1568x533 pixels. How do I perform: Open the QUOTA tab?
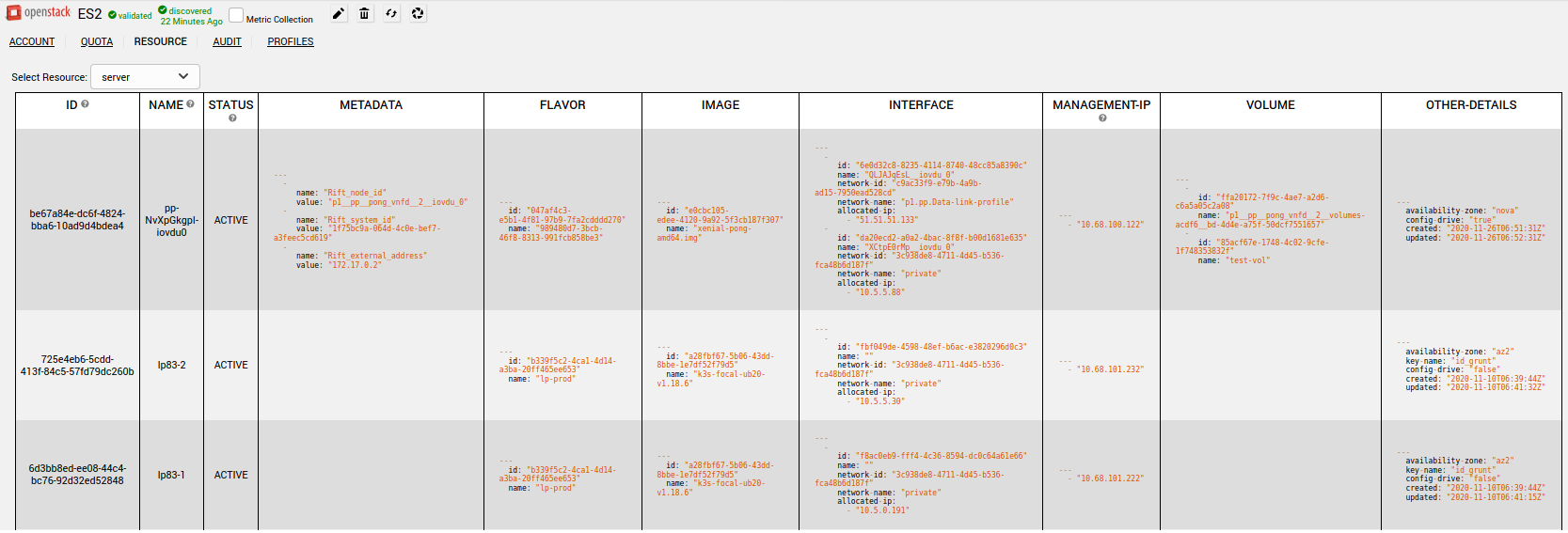[97, 41]
